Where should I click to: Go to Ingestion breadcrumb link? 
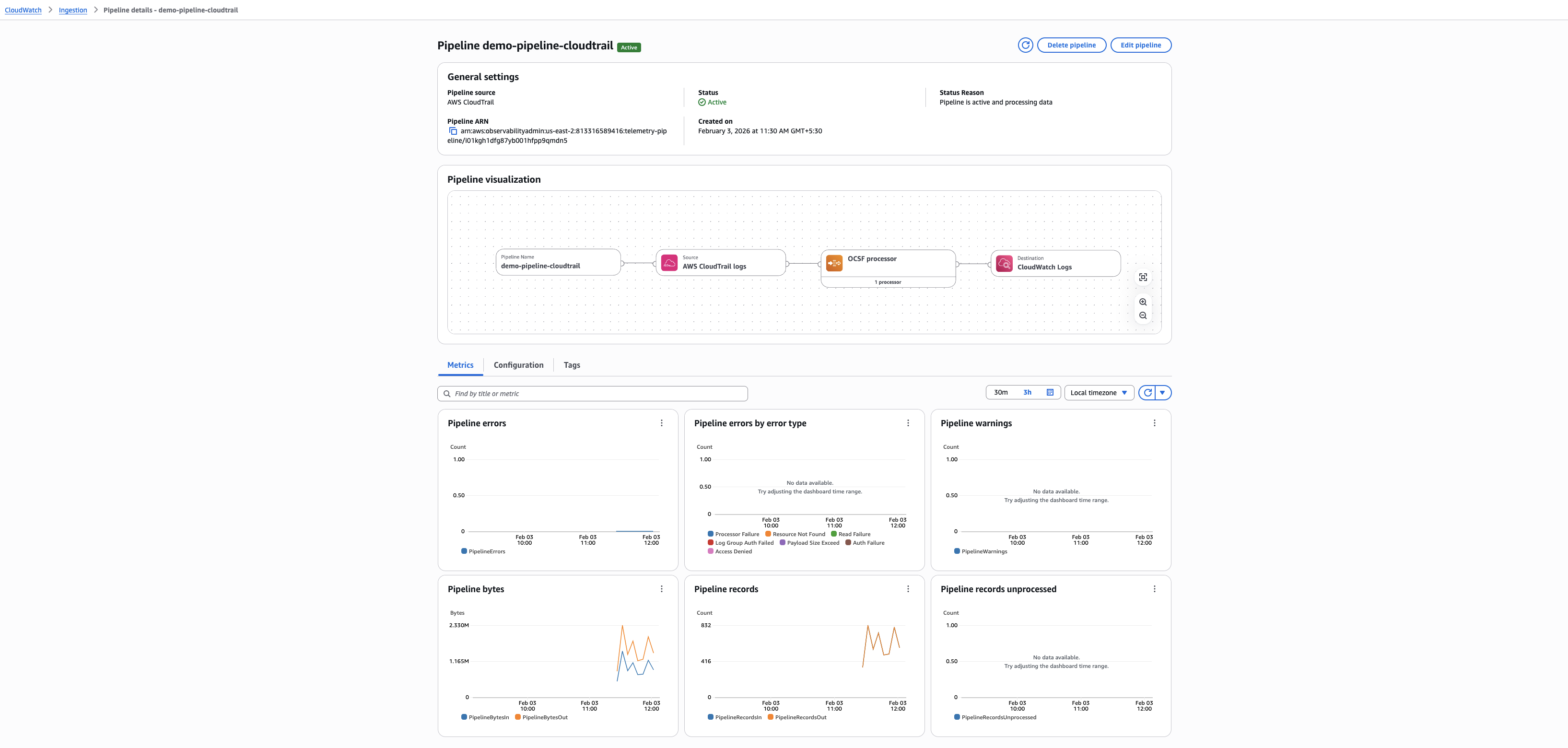[73, 11]
